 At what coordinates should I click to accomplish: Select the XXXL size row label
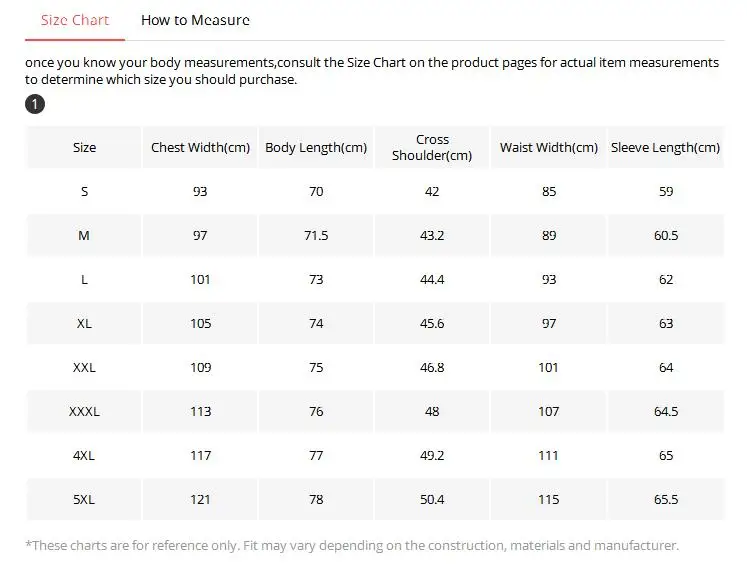[x=84, y=411]
